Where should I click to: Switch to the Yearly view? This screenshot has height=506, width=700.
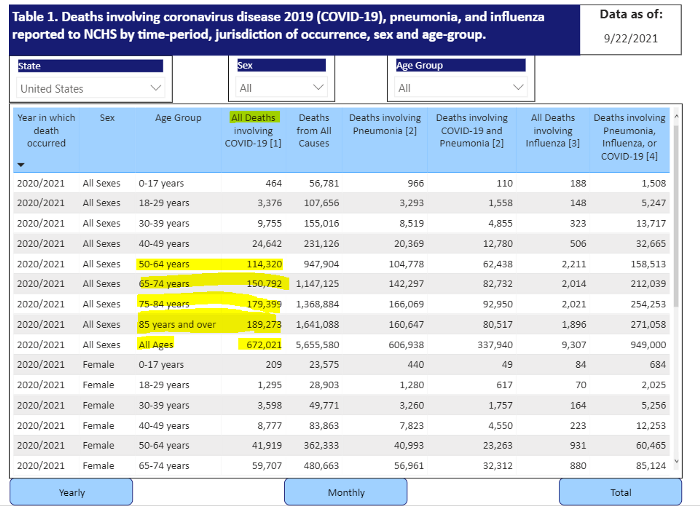71,492
